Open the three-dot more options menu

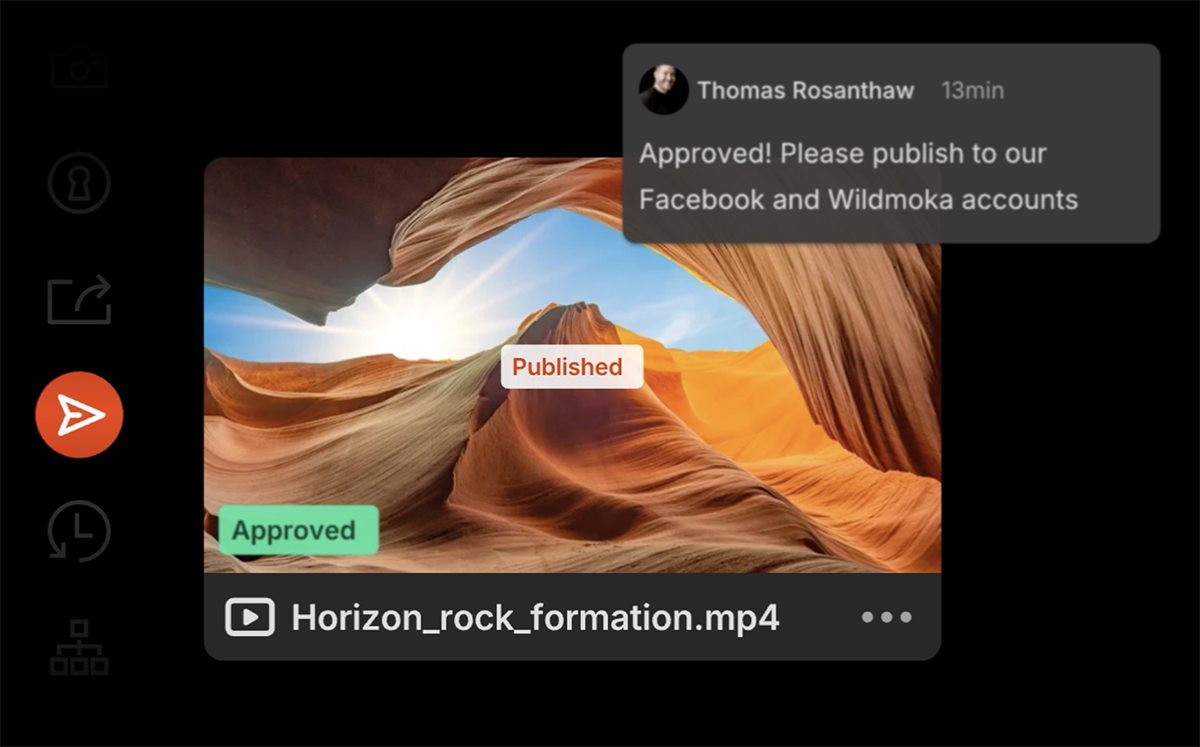click(886, 617)
